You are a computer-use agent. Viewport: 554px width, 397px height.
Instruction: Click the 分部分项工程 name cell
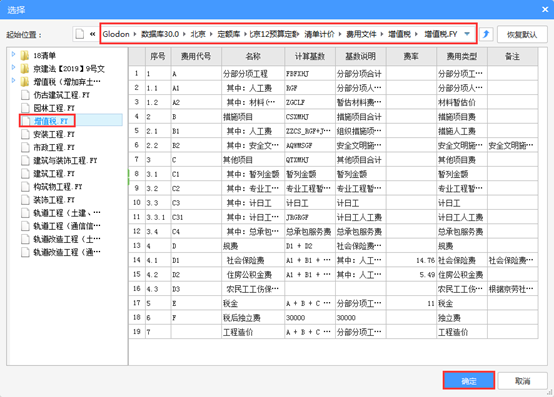(253, 73)
